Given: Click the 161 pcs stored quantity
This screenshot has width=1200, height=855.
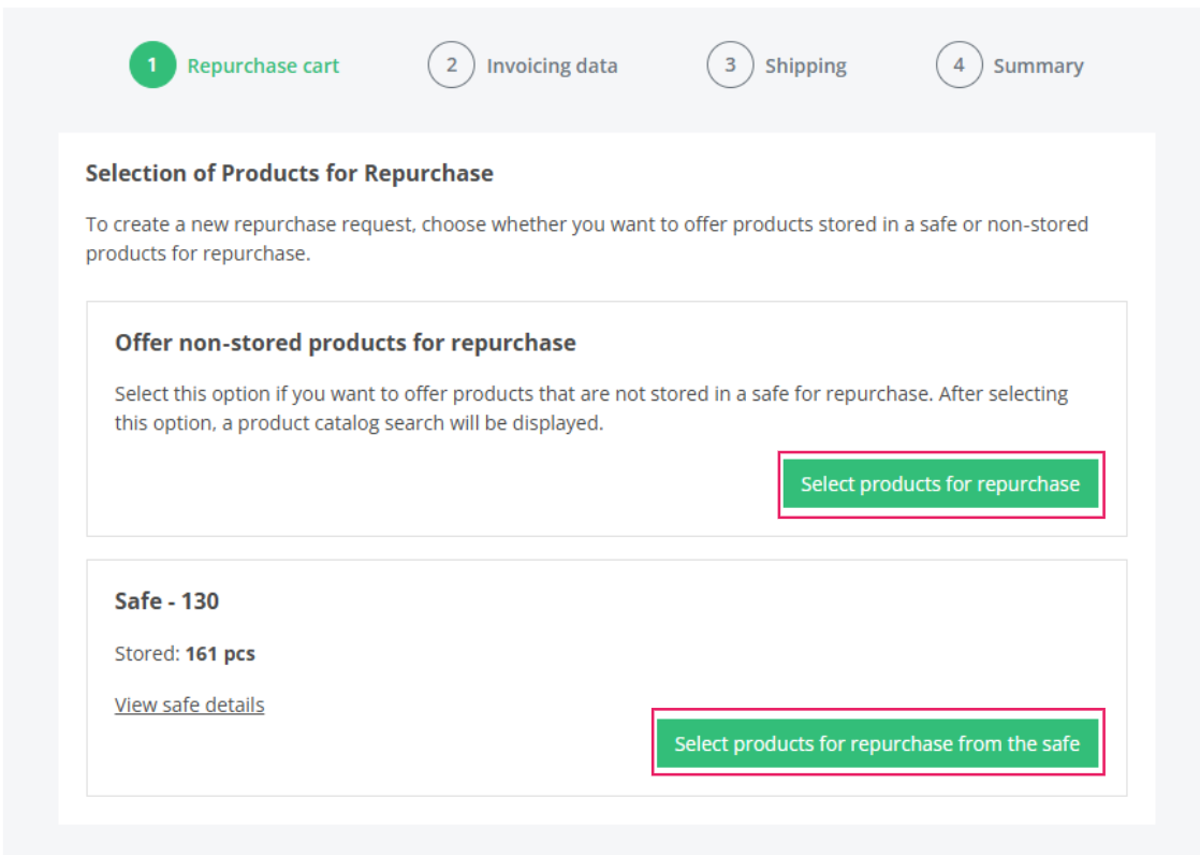Looking at the screenshot, I should tap(220, 654).
